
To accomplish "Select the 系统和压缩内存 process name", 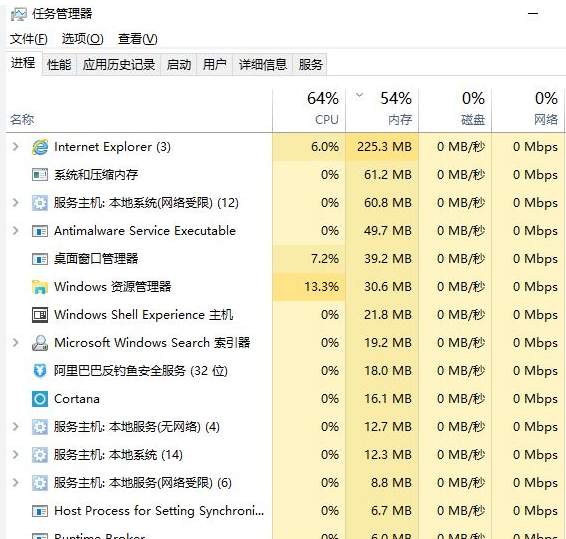I will coord(96,175).
